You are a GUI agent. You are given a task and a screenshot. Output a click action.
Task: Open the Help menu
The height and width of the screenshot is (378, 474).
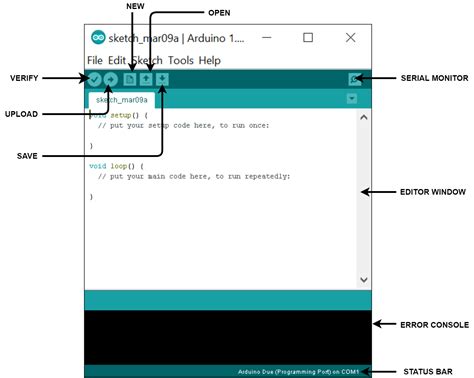[x=210, y=60]
